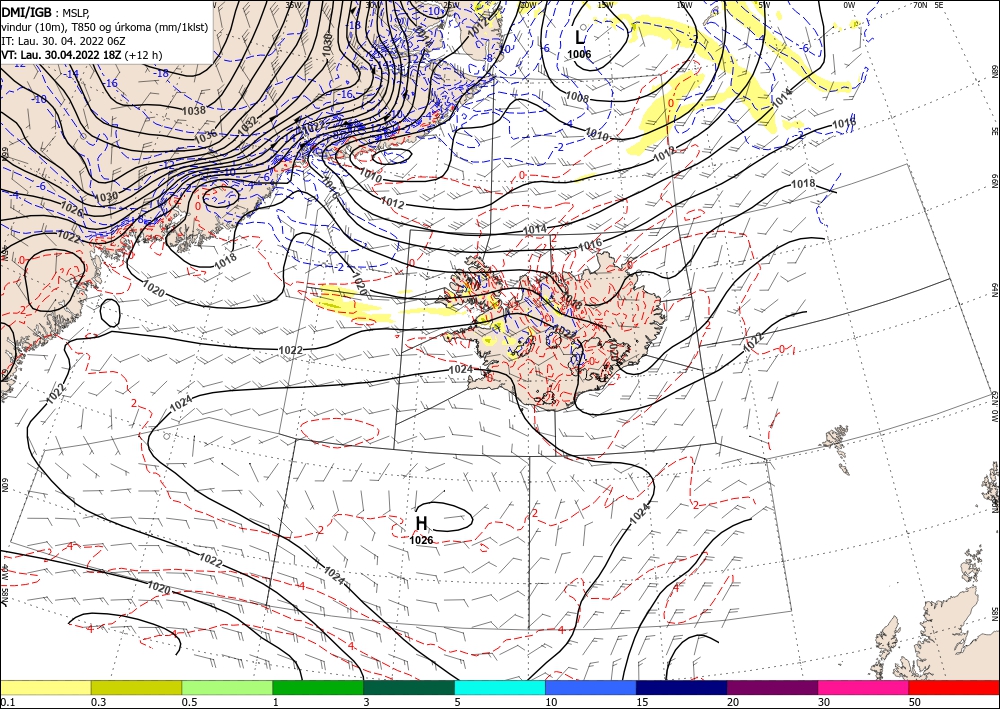
Task: Click the olive 0.3–0.5 legend color band
Action: point(136,687)
